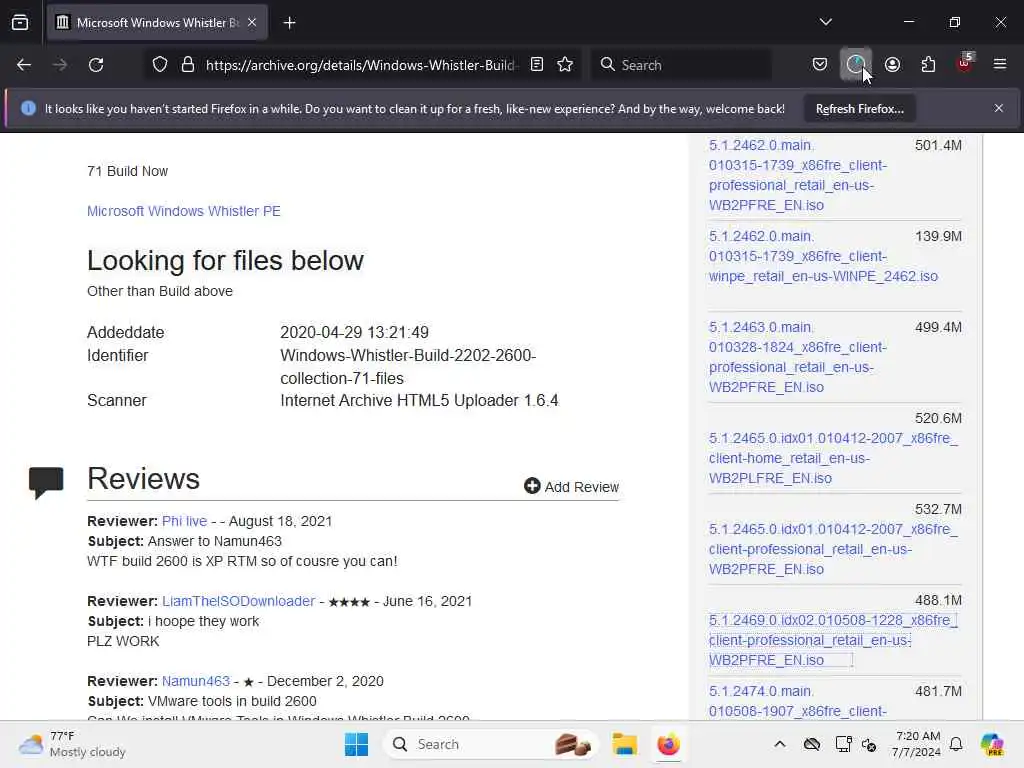Screen dimensions: 1024x768
Task: Click the display cast tray icon
Action: click(843, 744)
